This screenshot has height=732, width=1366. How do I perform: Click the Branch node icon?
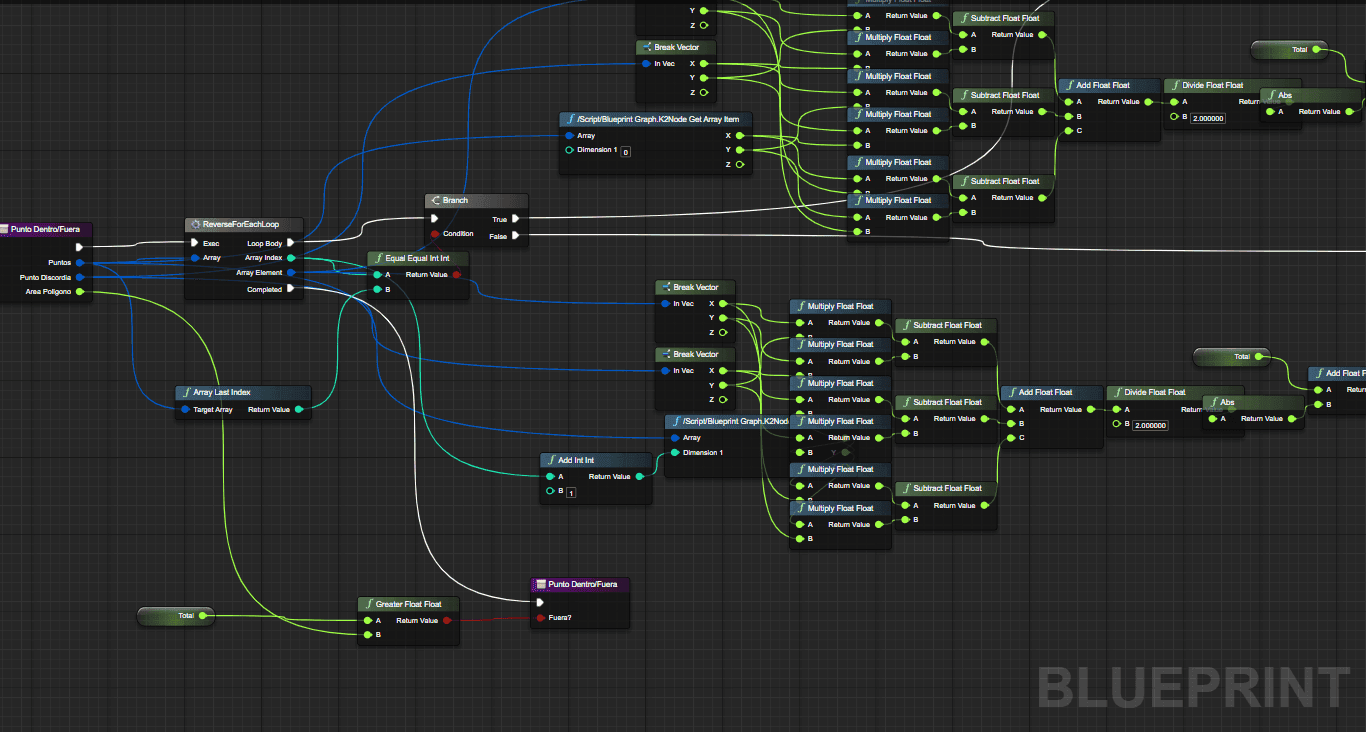point(436,200)
